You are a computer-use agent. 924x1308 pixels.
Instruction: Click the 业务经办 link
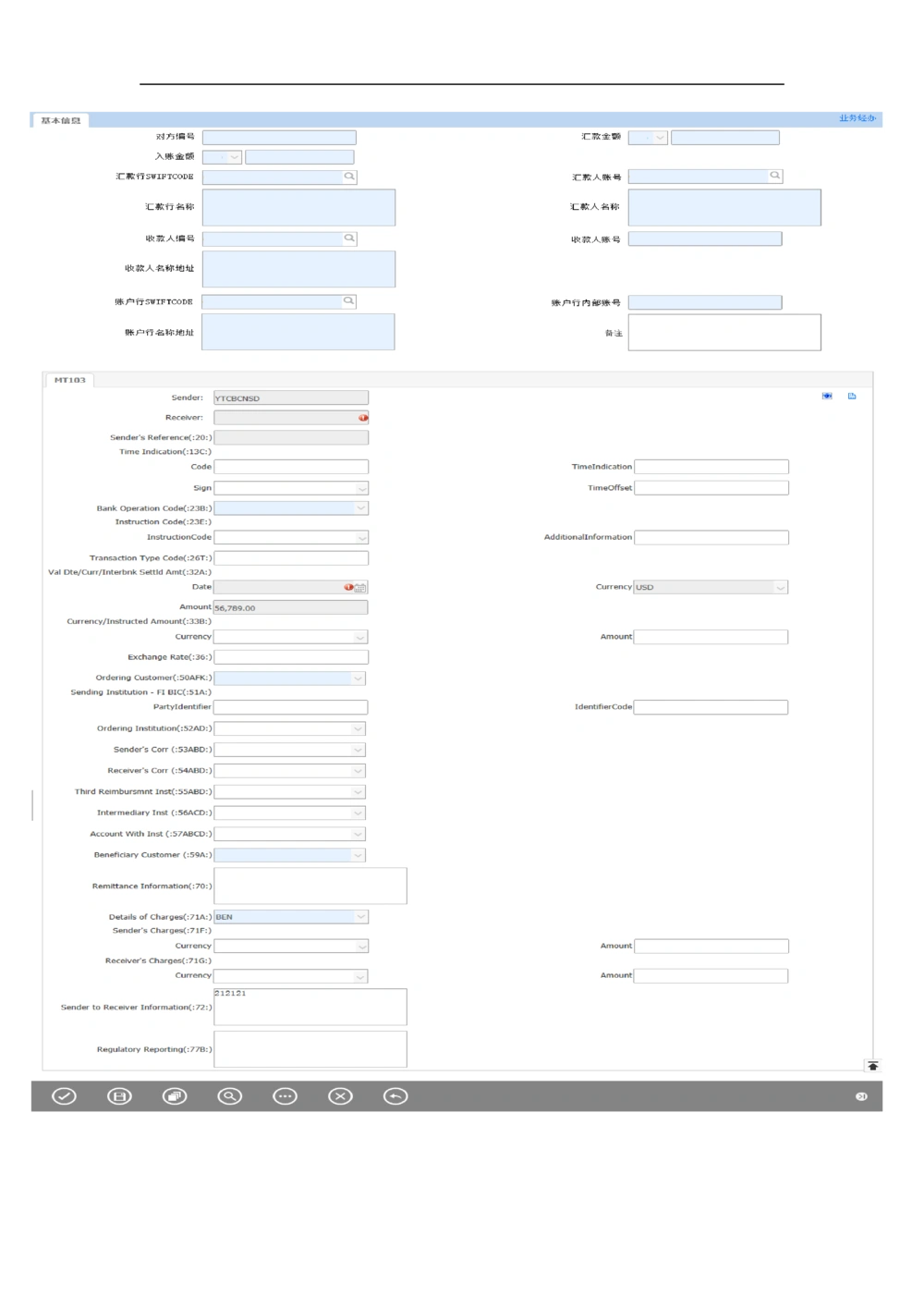coord(857,118)
